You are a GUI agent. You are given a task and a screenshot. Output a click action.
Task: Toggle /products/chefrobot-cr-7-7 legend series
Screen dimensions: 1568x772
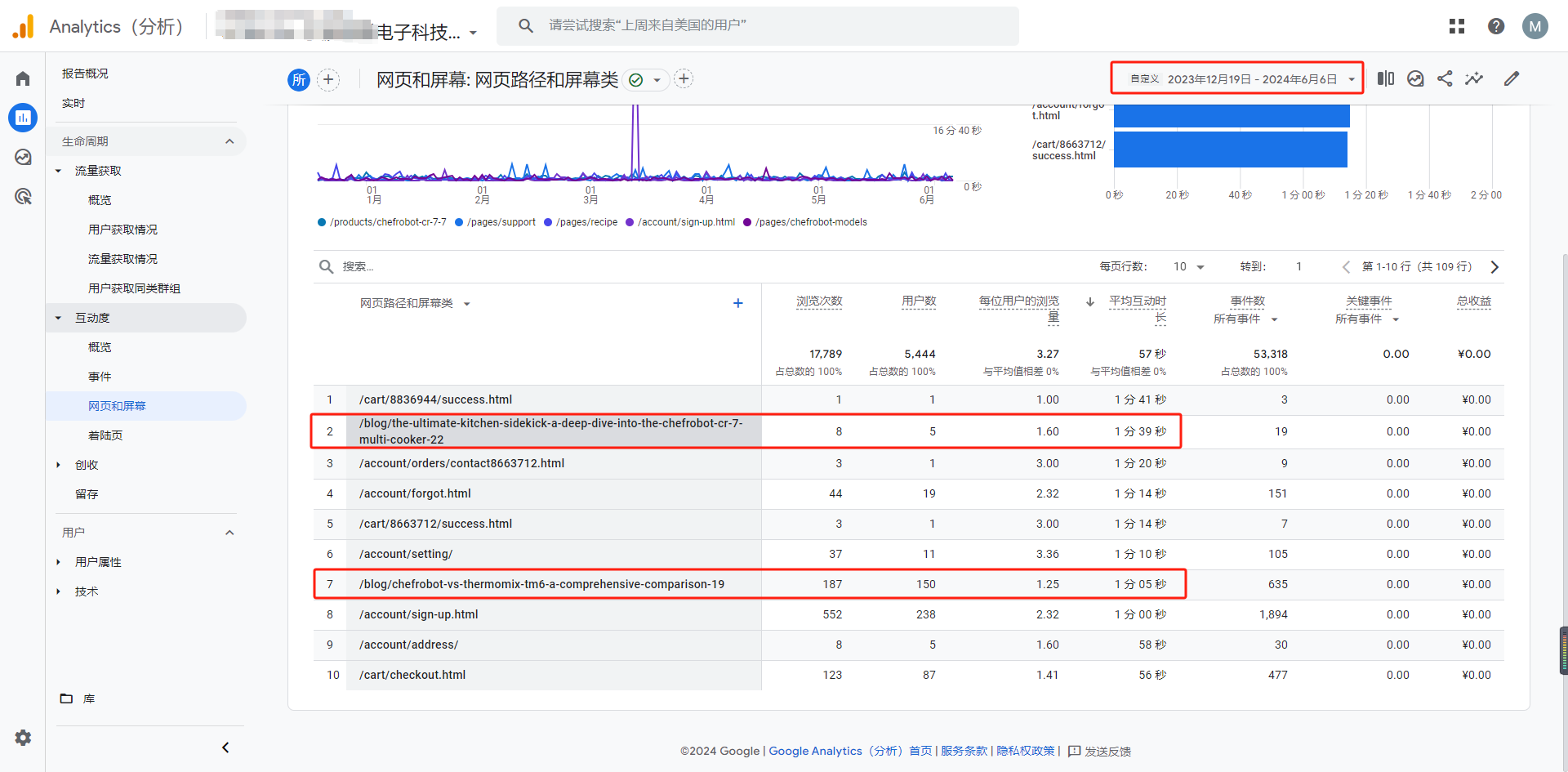pyautogui.click(x=382, y=222)
